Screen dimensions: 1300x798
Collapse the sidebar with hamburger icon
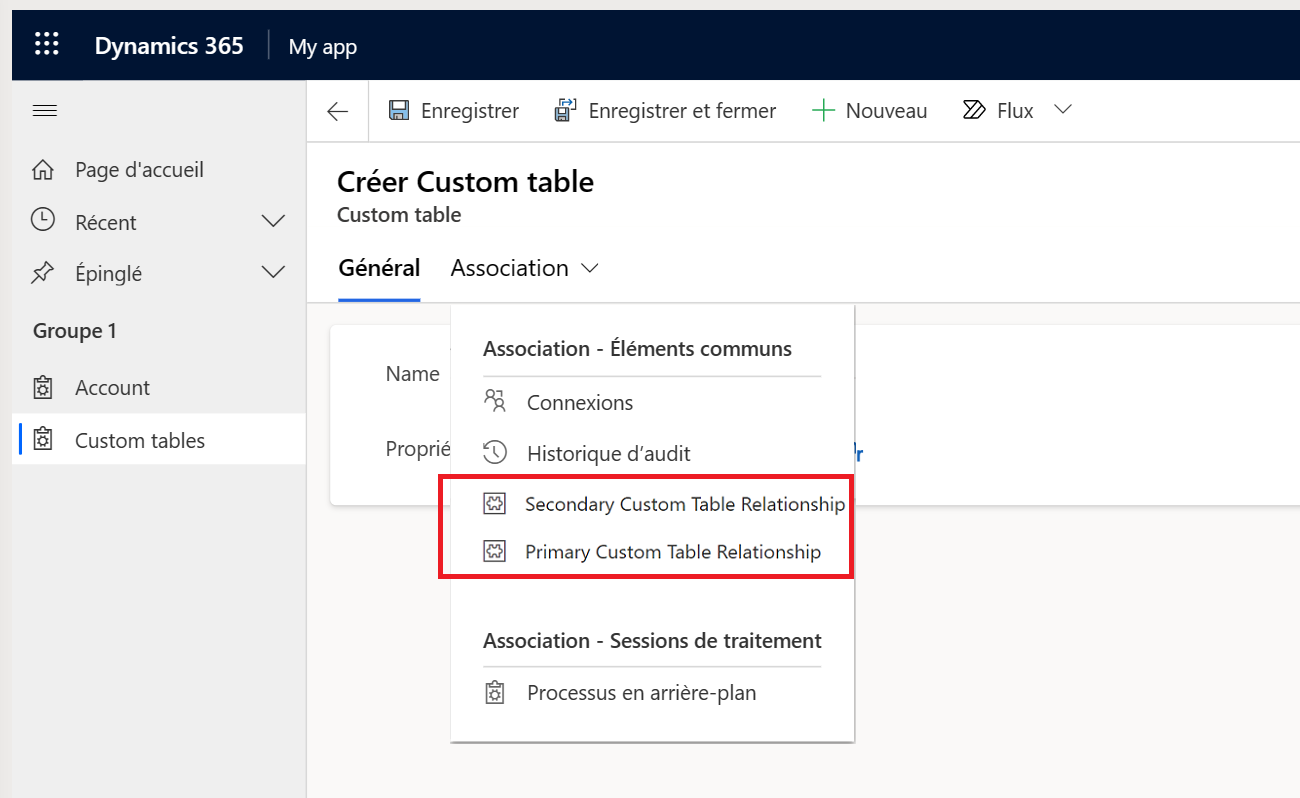pyautogui.click(x=44, y=110)
